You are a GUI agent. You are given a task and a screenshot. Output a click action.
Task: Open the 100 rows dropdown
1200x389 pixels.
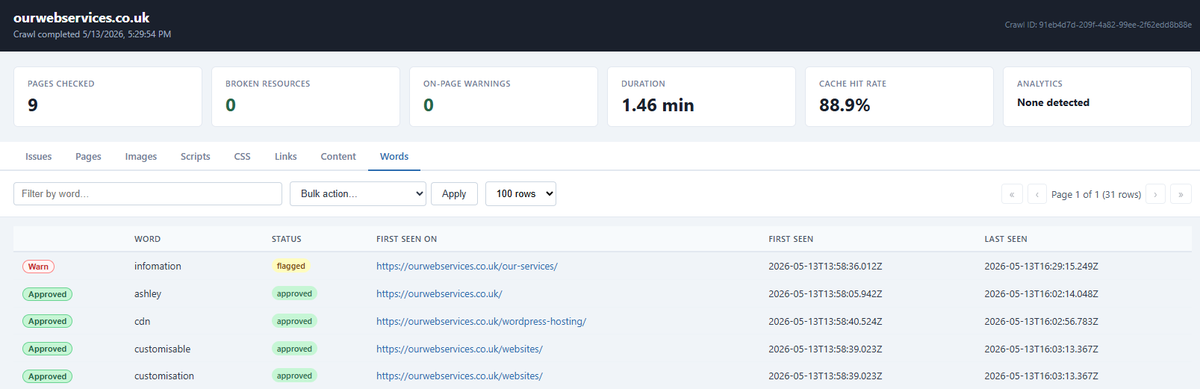click(520, 194)
